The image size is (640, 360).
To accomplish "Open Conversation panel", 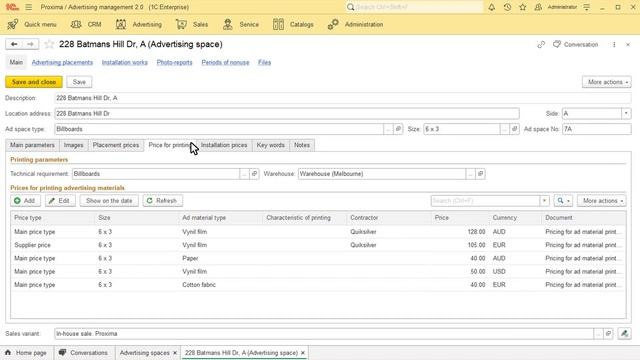I will pyautogui.click(x=576, y=44).
